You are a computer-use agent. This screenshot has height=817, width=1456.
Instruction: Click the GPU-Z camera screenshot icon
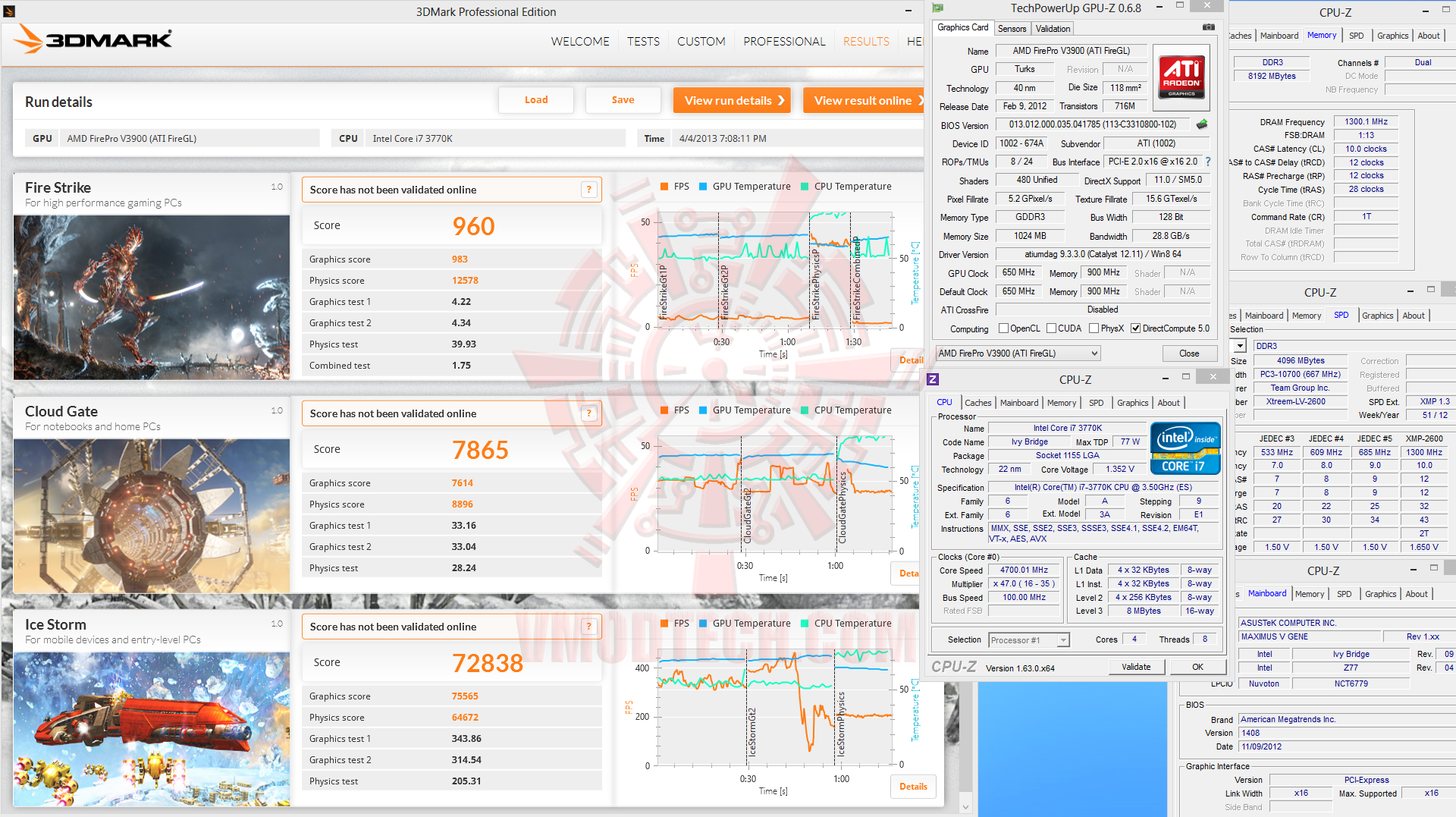click(x=1209, y=27)
